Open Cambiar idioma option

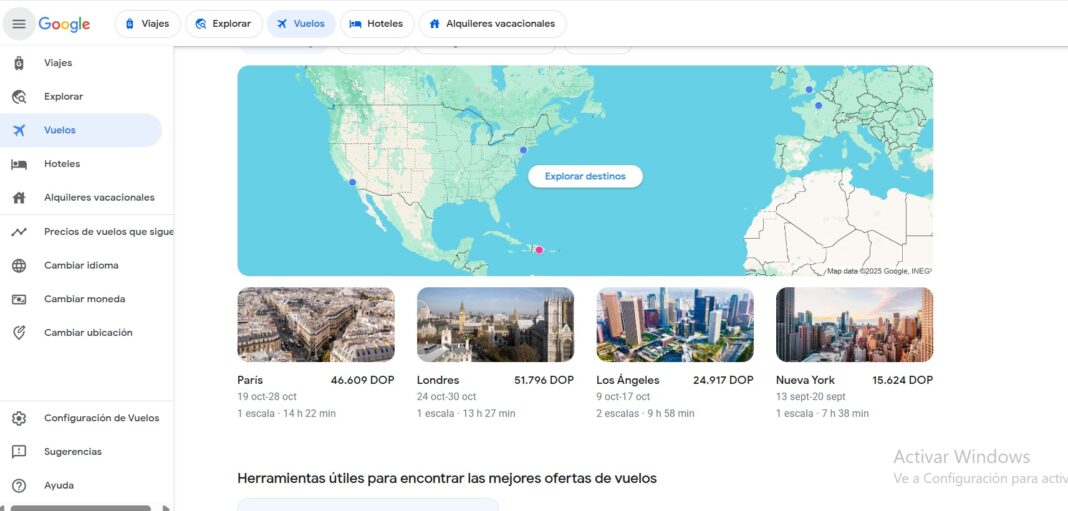[81, 266]
